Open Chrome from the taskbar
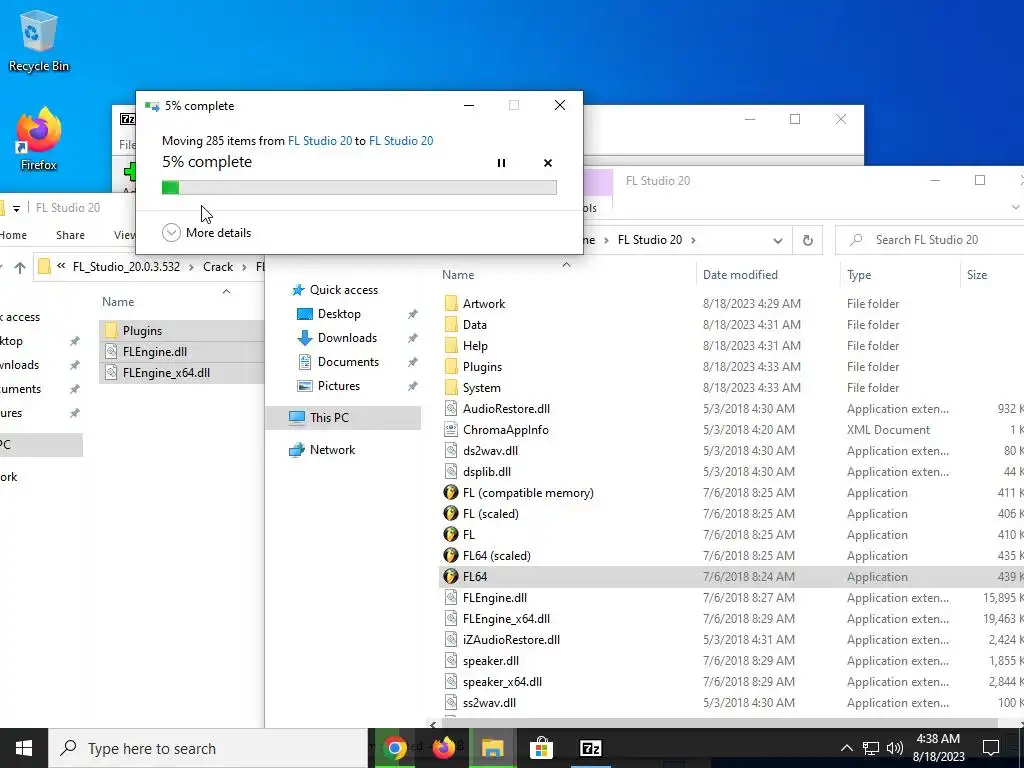 (394, 748)
